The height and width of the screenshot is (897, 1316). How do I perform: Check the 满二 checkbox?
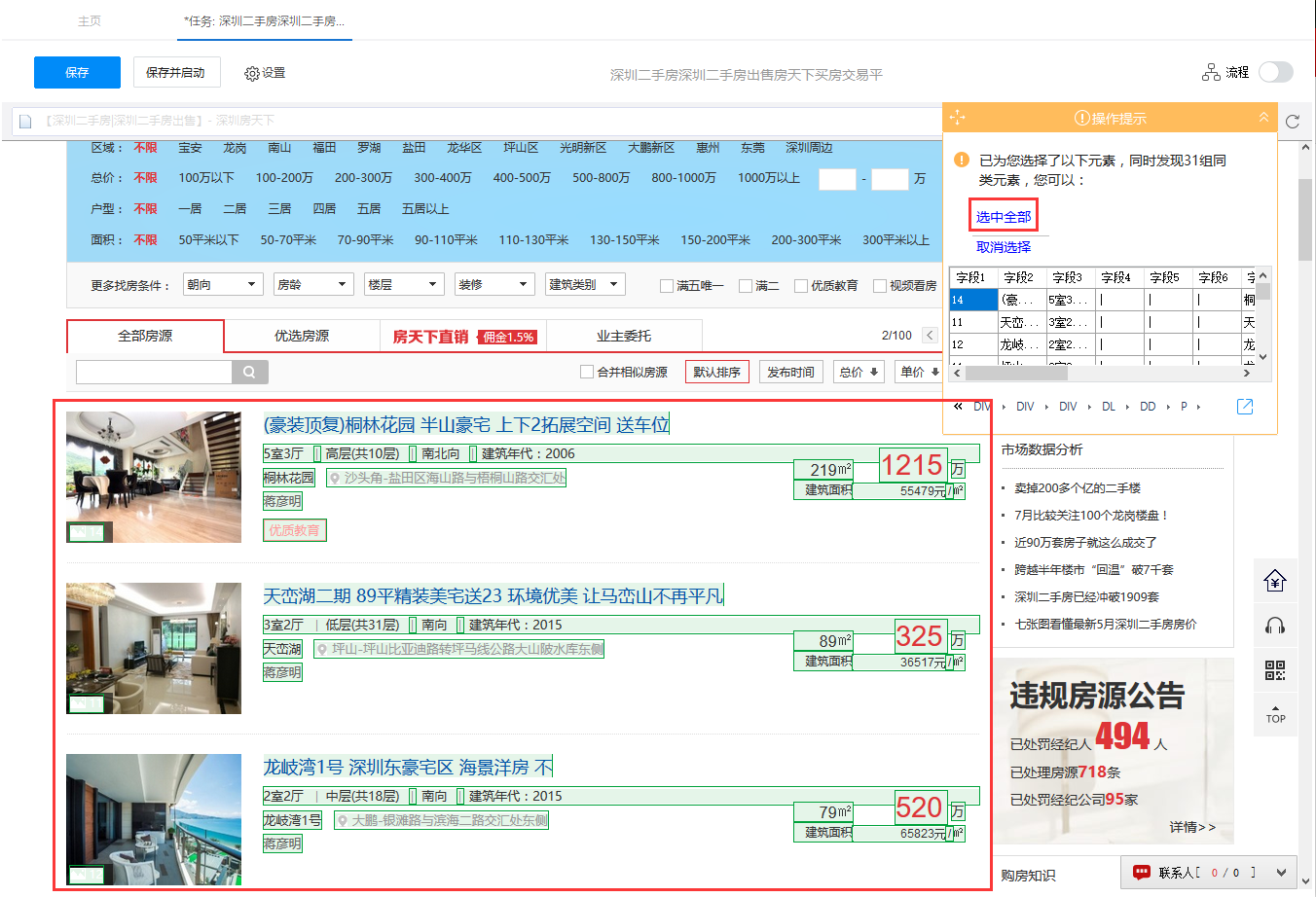tap(746, 286)
